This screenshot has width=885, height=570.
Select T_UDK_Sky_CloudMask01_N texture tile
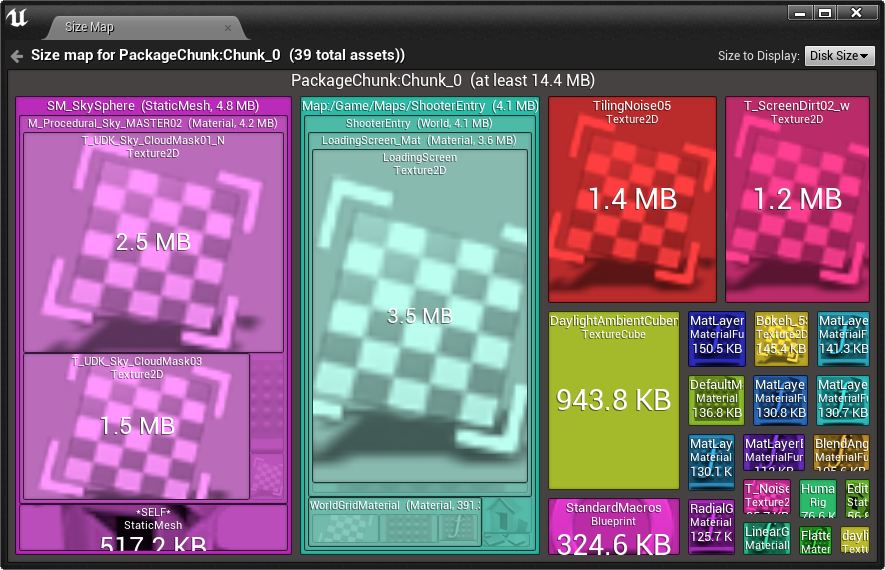click(153, 243)
